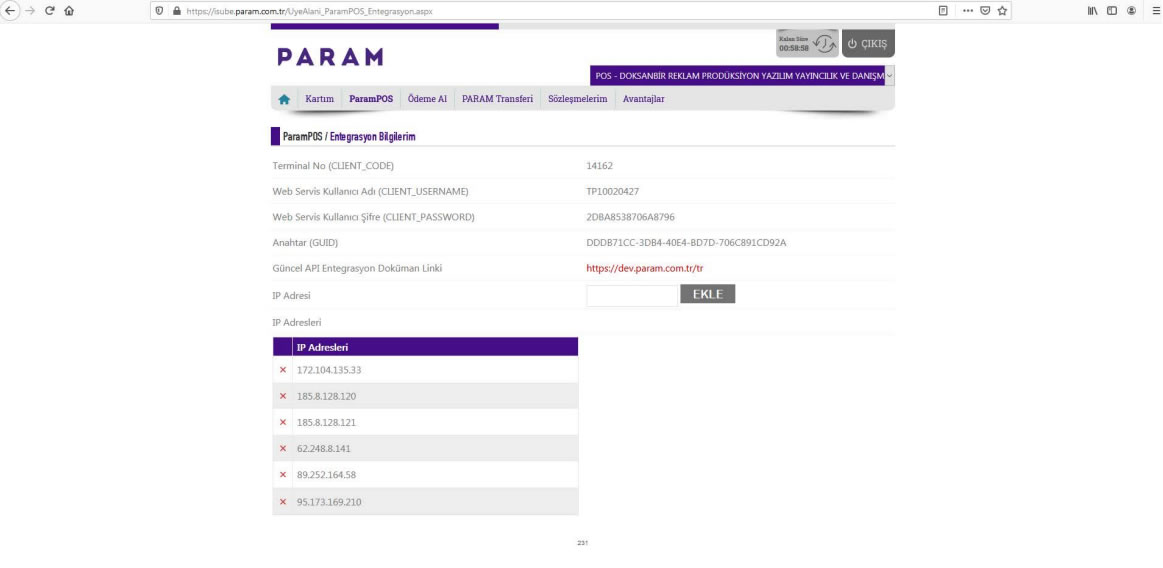Open the PARAM Transferi menu
Screen dimensions: 1163x568
[497, 99]
